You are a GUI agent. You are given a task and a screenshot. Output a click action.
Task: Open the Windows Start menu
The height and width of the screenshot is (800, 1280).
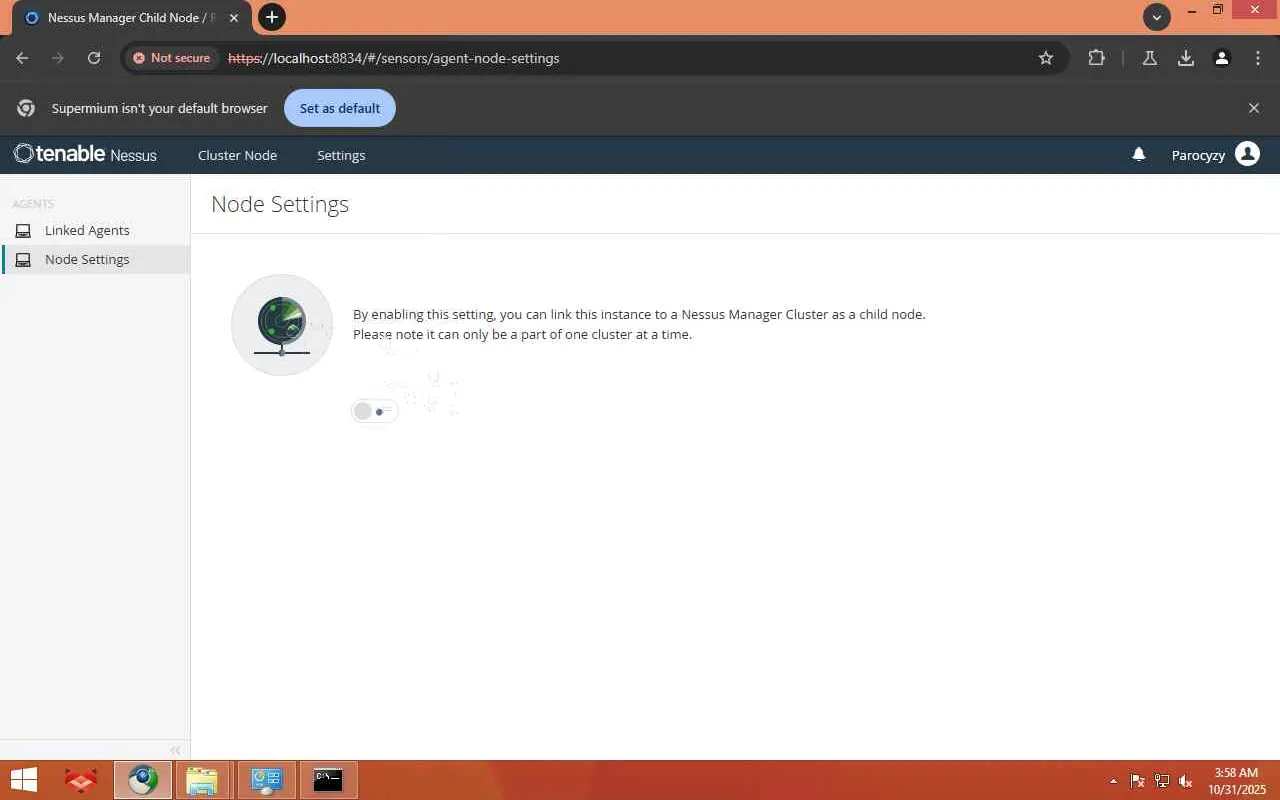coord(24,780)
